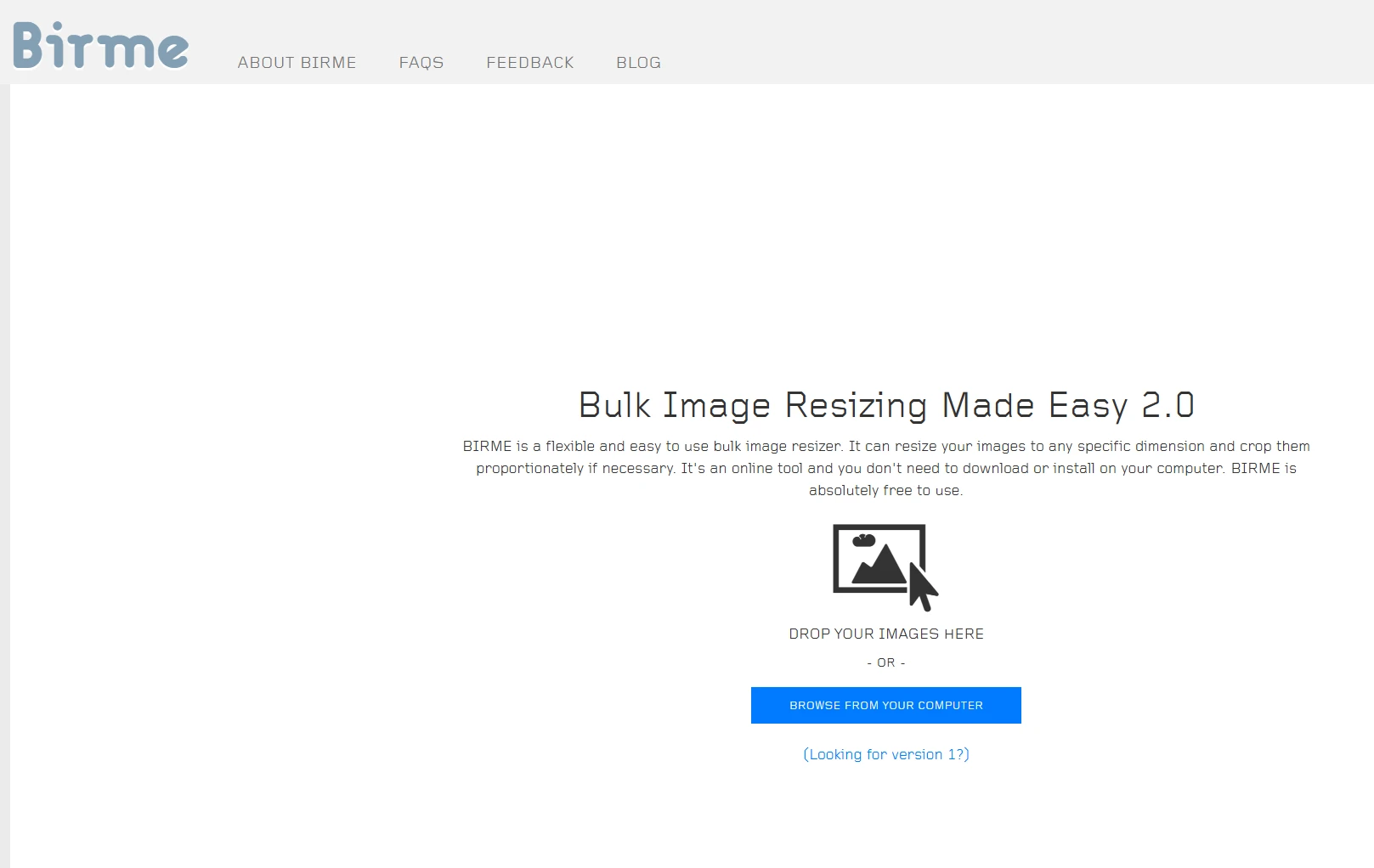Open the About Birme page
This screenshot has height=868, width=1374.
pyautogui.click(x=297, y=63)
